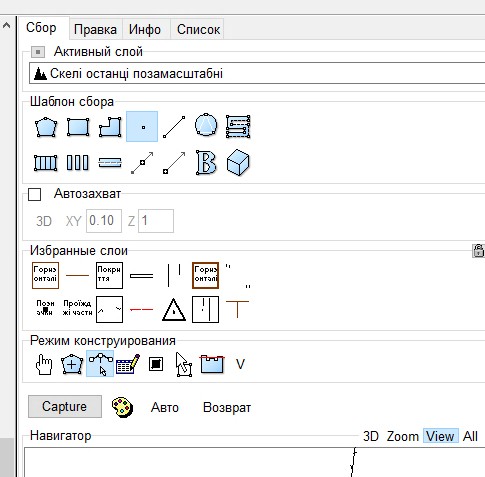The width and height of the screenshot is (485, 477).
Task: Select the 3D cube template icon
Action: (x=238, y=162)
